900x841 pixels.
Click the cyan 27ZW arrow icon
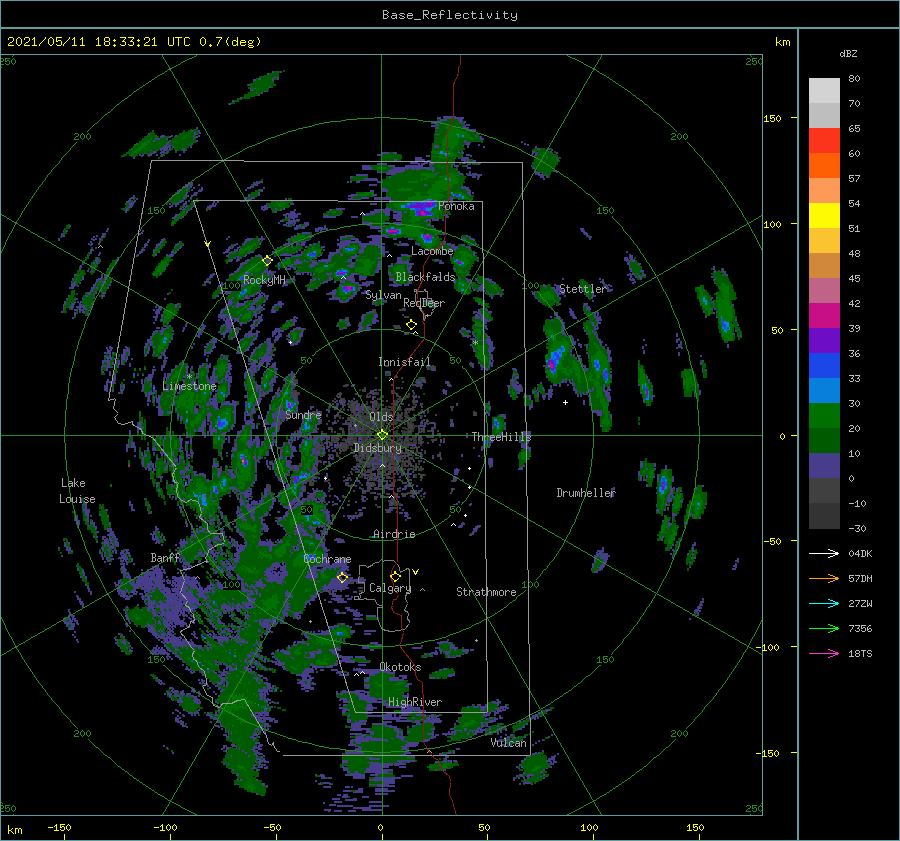pos(824,603)
